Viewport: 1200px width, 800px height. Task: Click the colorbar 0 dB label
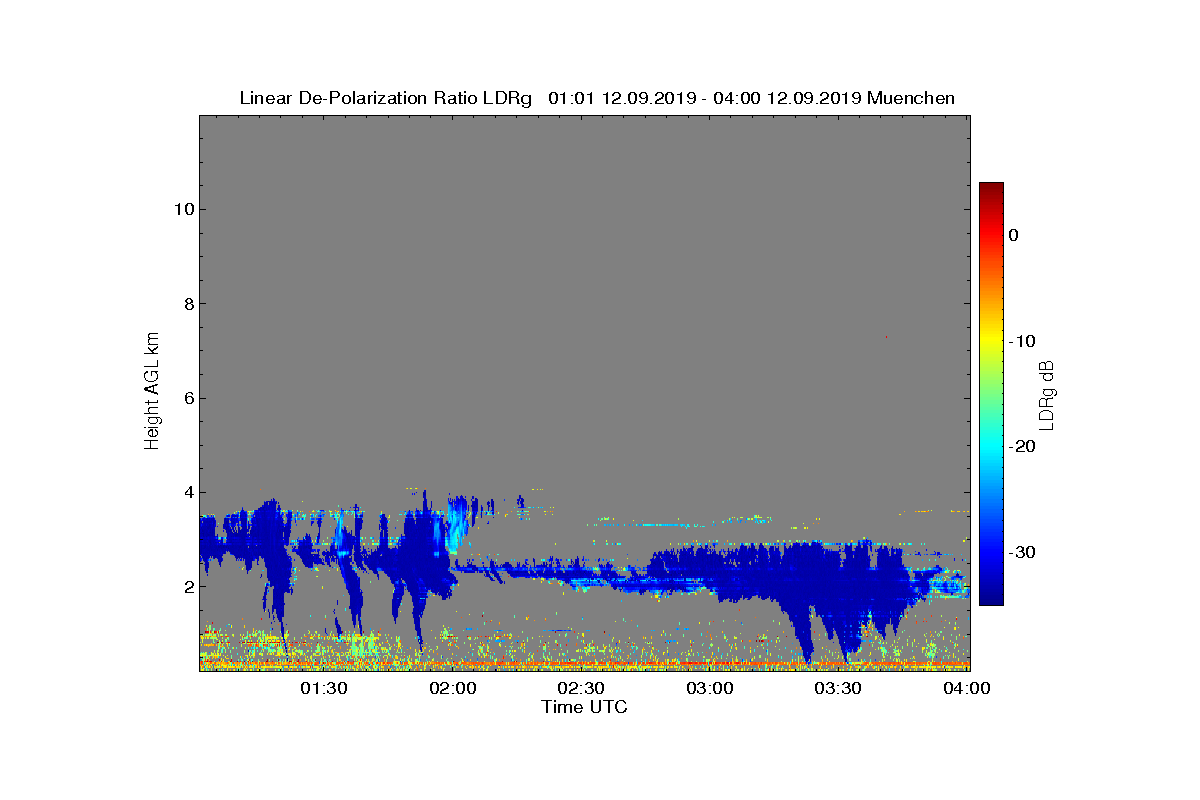pos(1013,235)
